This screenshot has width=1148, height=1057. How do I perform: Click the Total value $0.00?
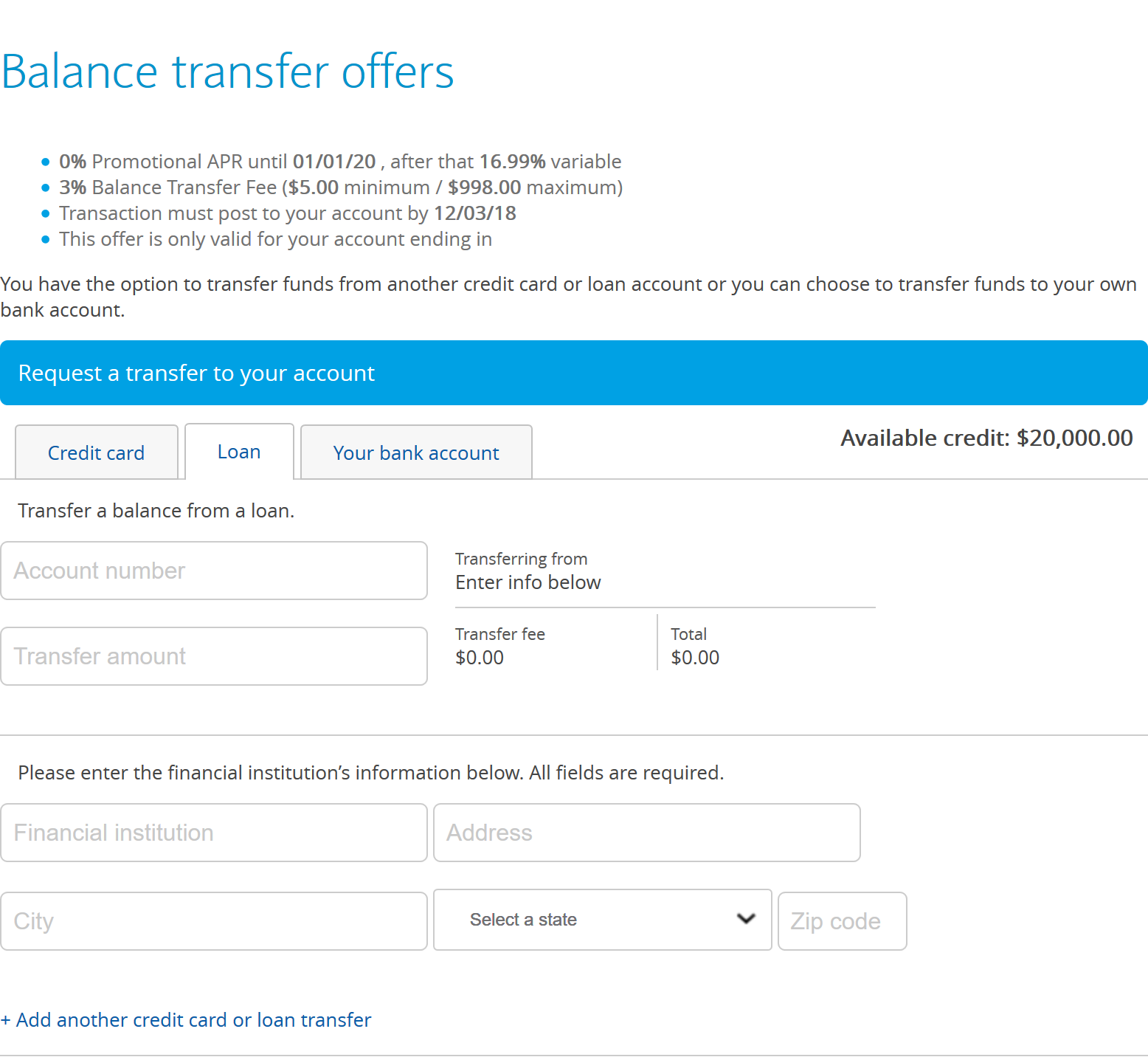(695, 658)
